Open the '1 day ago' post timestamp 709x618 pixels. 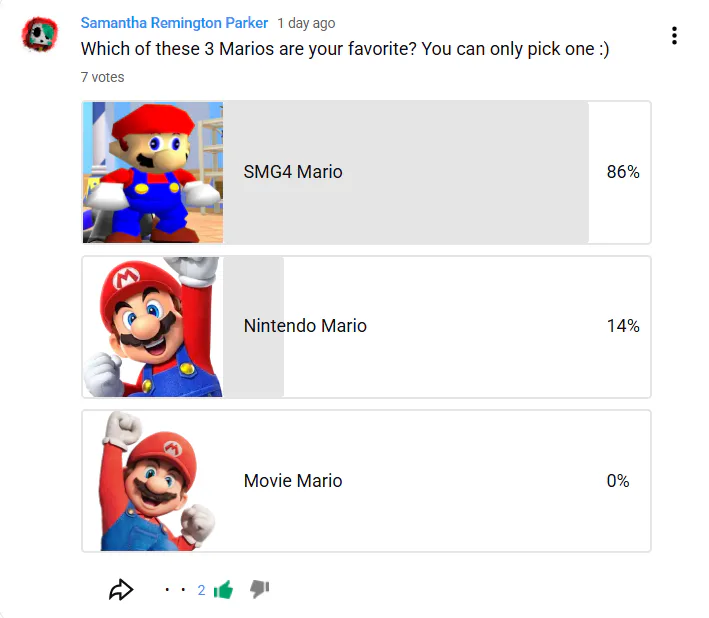coord(306,23)
